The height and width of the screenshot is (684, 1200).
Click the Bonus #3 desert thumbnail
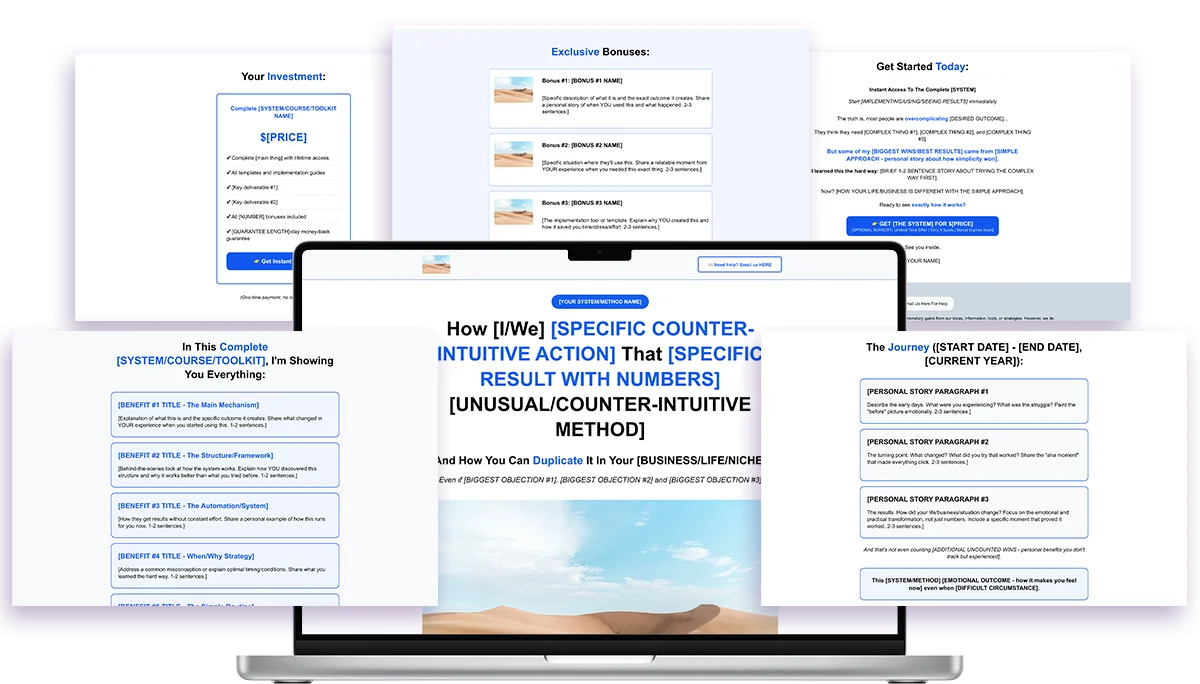(x=518, y=210)
